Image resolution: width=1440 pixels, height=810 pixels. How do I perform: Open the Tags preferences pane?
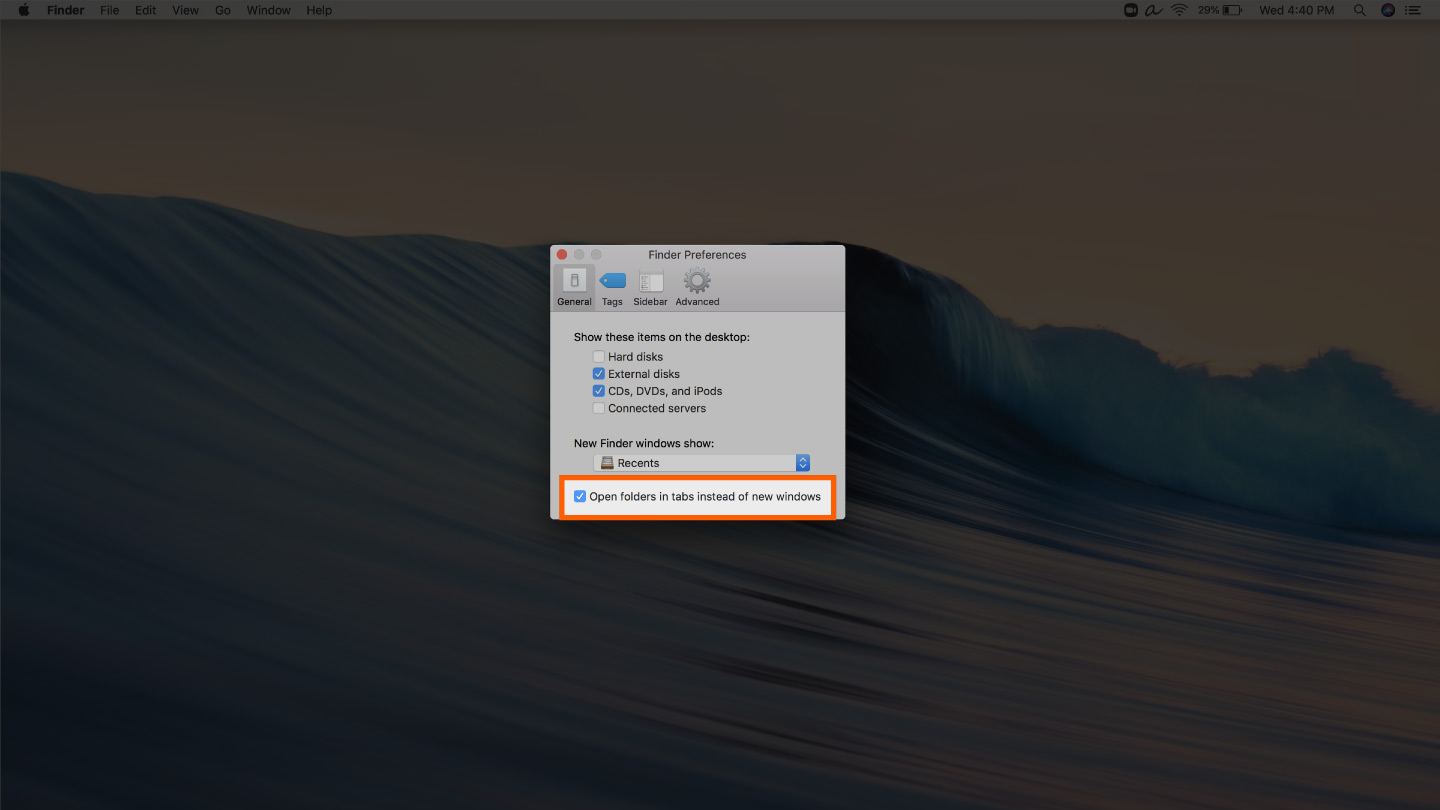pyautogui.click(x=612, y=285)
